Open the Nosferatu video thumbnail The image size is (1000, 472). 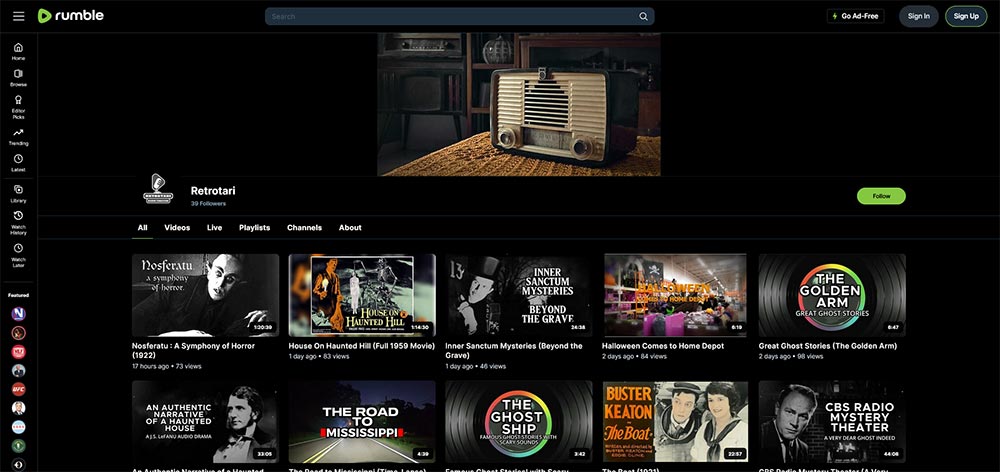pyautogui.click(x=205, y=295)
